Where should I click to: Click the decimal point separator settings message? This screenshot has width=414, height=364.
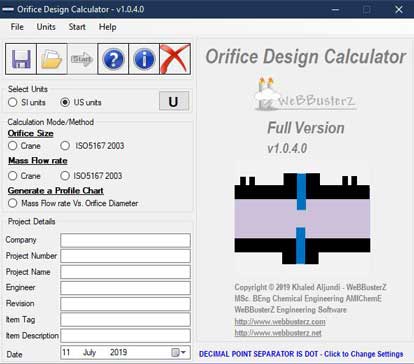coord(301,354)
